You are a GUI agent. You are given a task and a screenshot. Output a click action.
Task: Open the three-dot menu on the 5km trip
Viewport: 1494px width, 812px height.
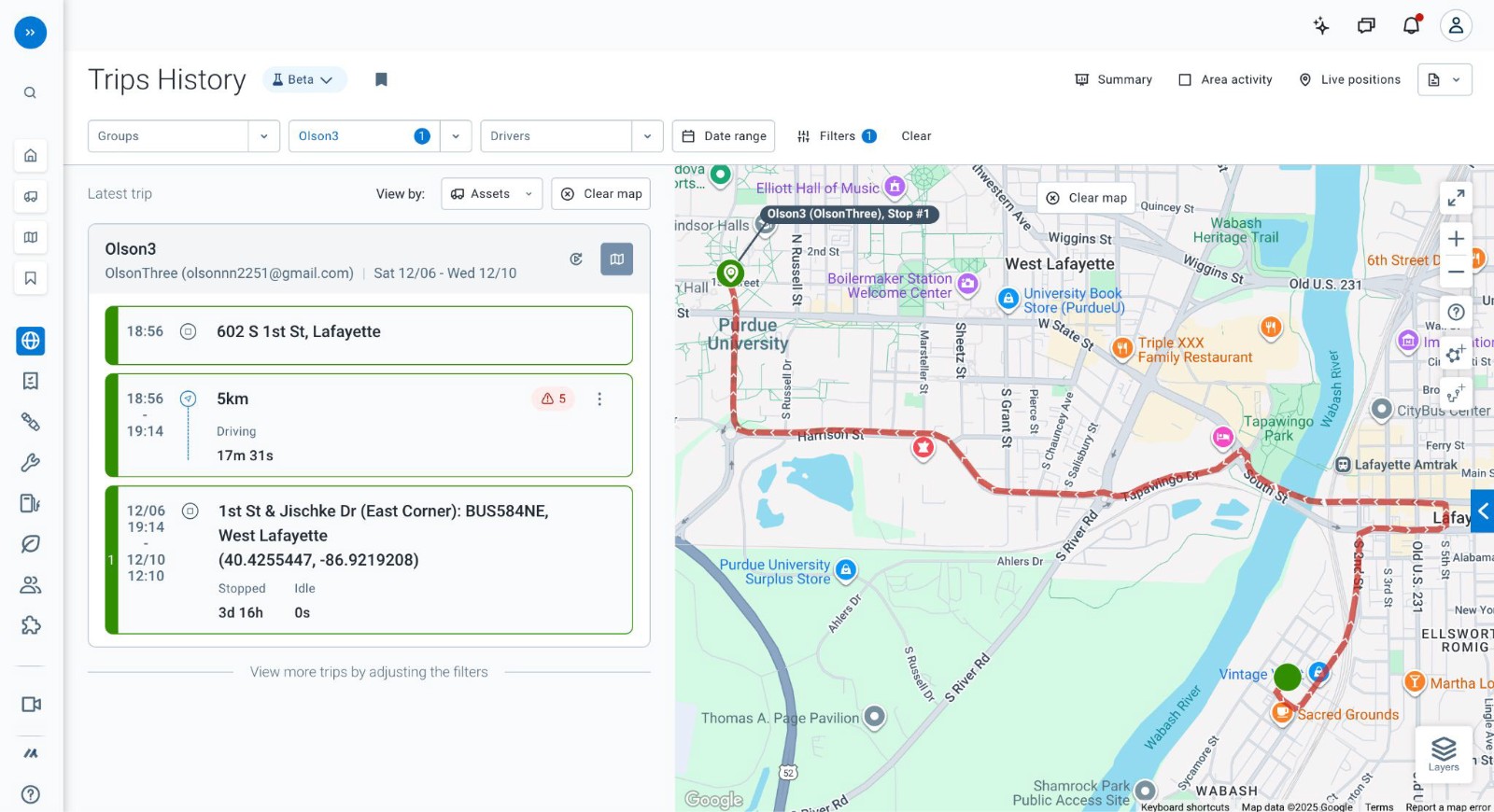[x=599, y=399]
